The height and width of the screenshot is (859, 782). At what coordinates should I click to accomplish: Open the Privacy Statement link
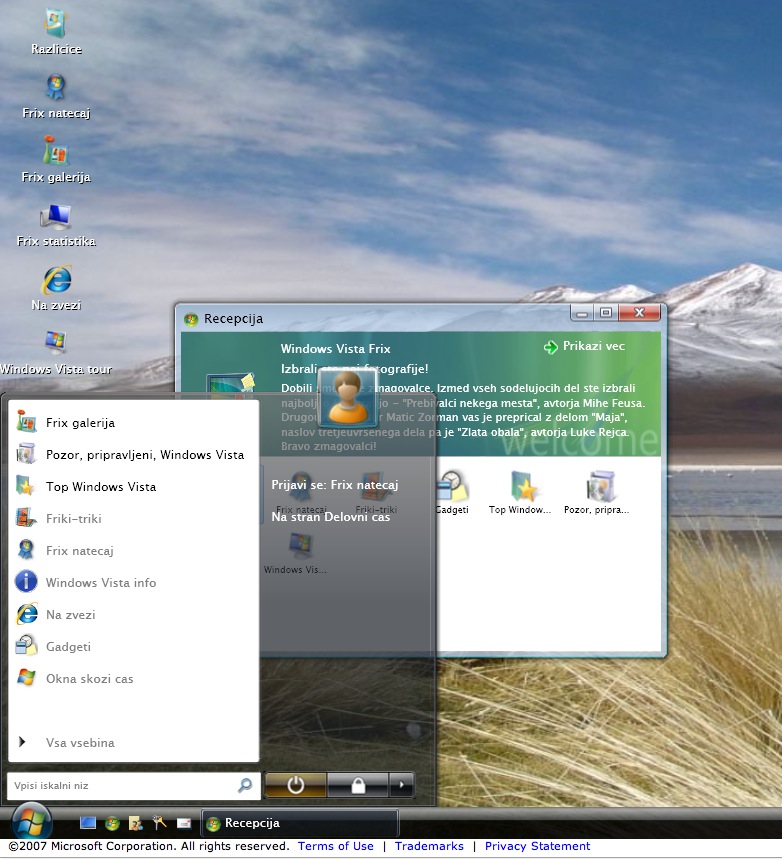537,846
